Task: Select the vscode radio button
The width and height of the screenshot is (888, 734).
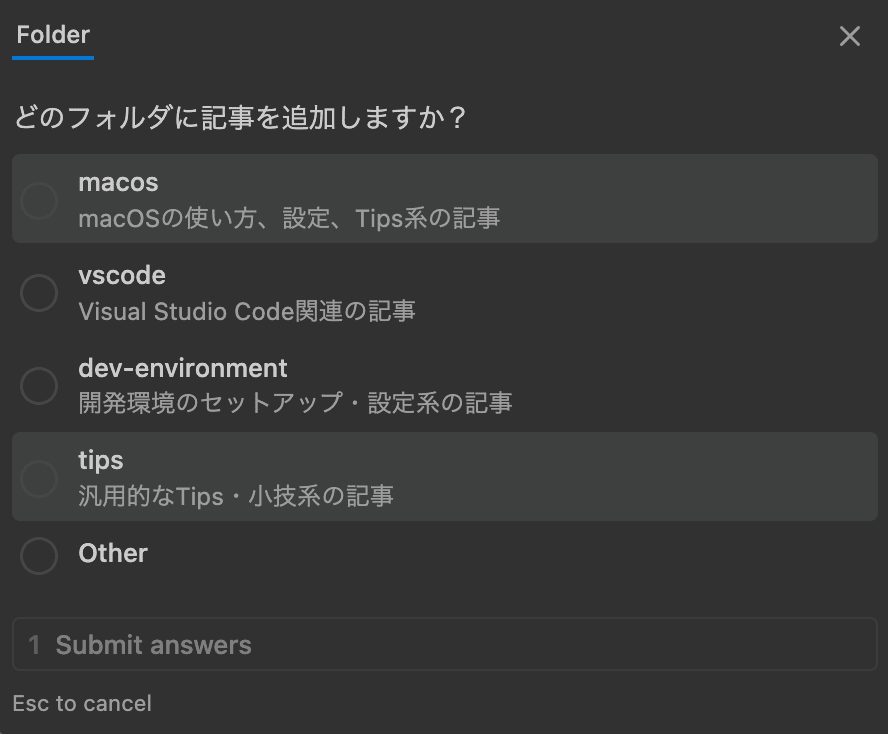Action: coord(39,293)
